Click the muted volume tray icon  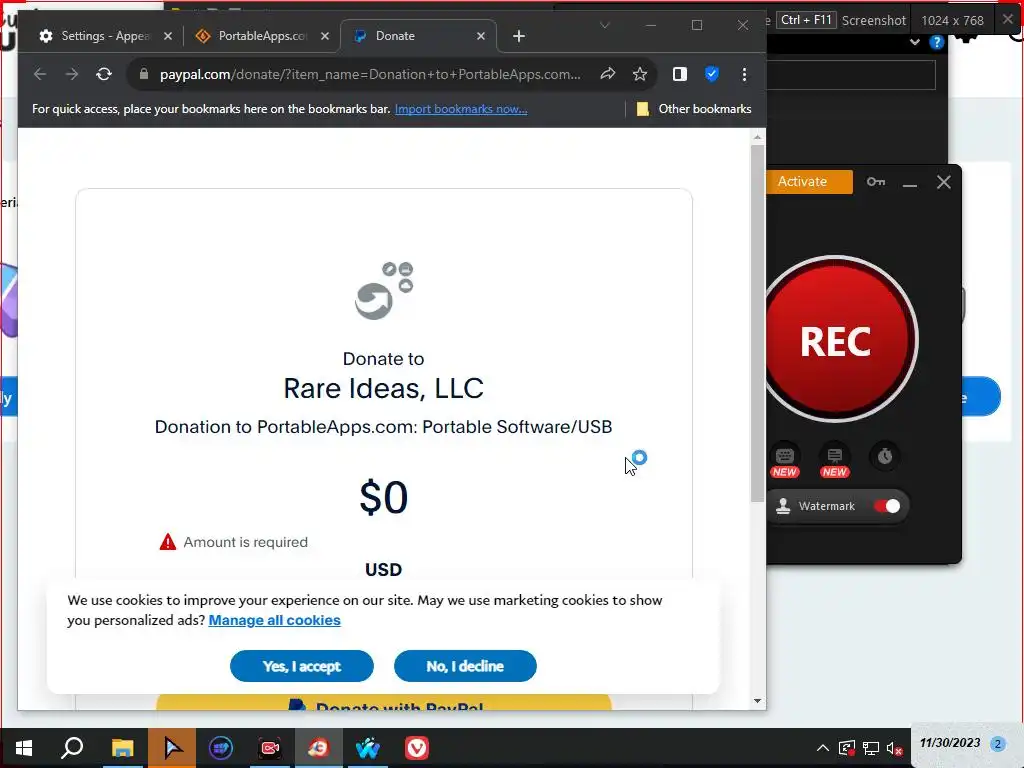click(894, 748)
